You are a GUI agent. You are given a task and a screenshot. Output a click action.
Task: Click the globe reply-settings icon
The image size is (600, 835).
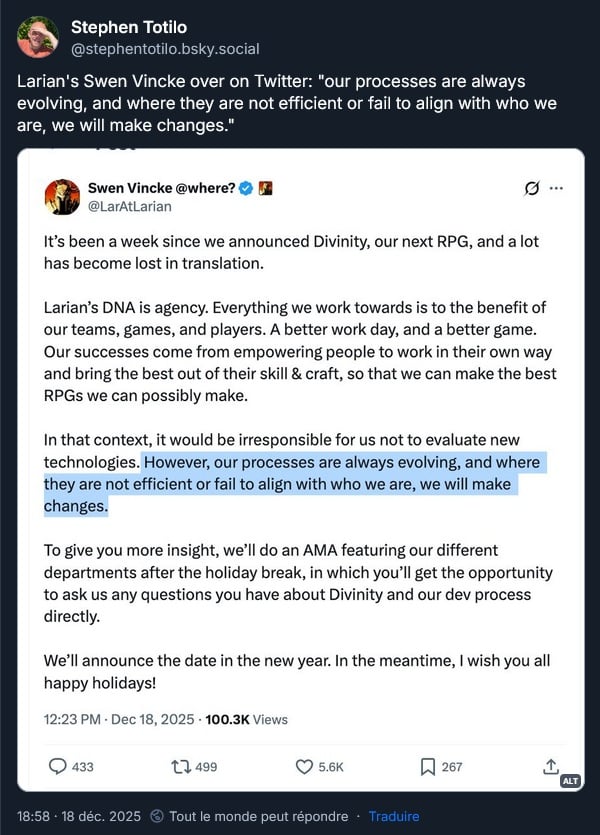tap(157, 816)
